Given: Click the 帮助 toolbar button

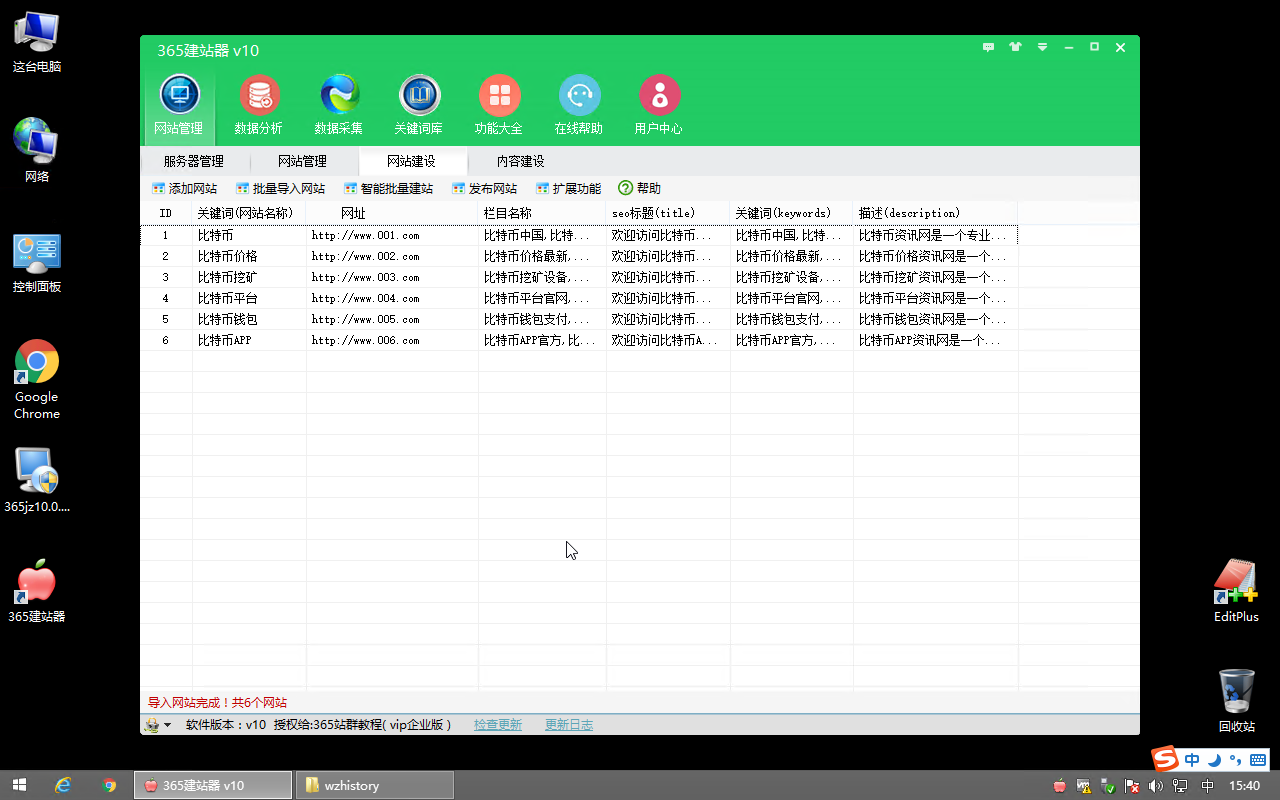Looking at the screenshot, I should 640,188.
